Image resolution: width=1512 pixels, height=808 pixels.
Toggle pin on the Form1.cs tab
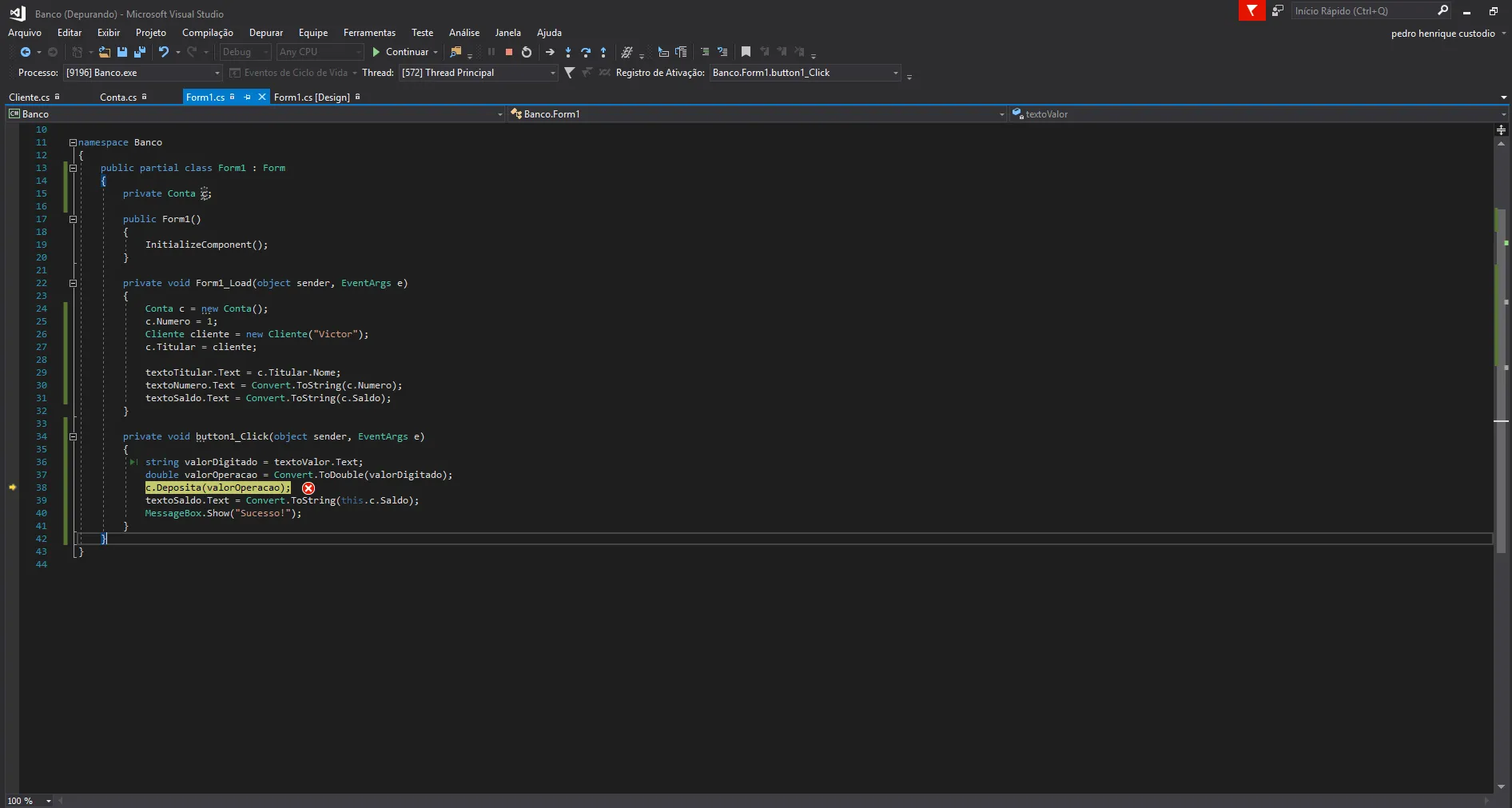(x=248, y=97)
